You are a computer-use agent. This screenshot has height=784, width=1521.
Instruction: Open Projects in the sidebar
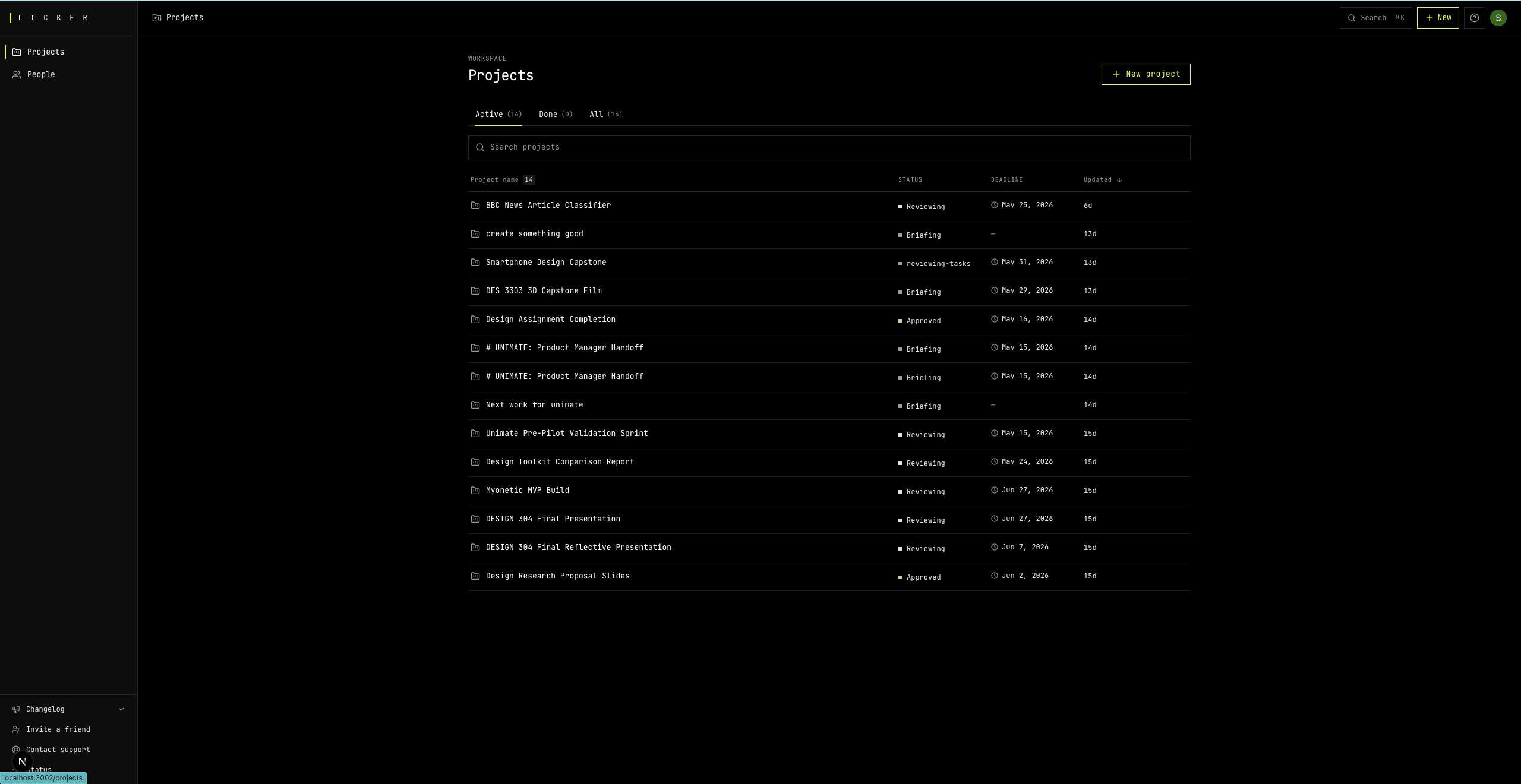68,52
